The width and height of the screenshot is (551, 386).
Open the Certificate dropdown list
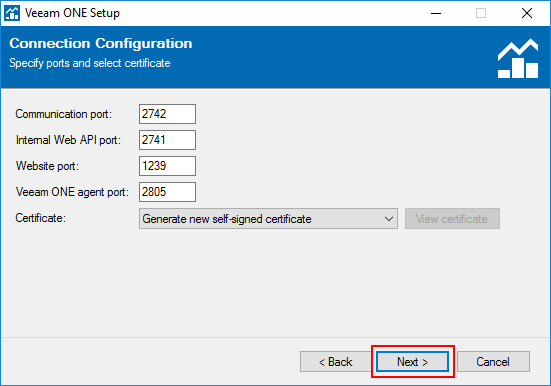click(x=268, y=219)
